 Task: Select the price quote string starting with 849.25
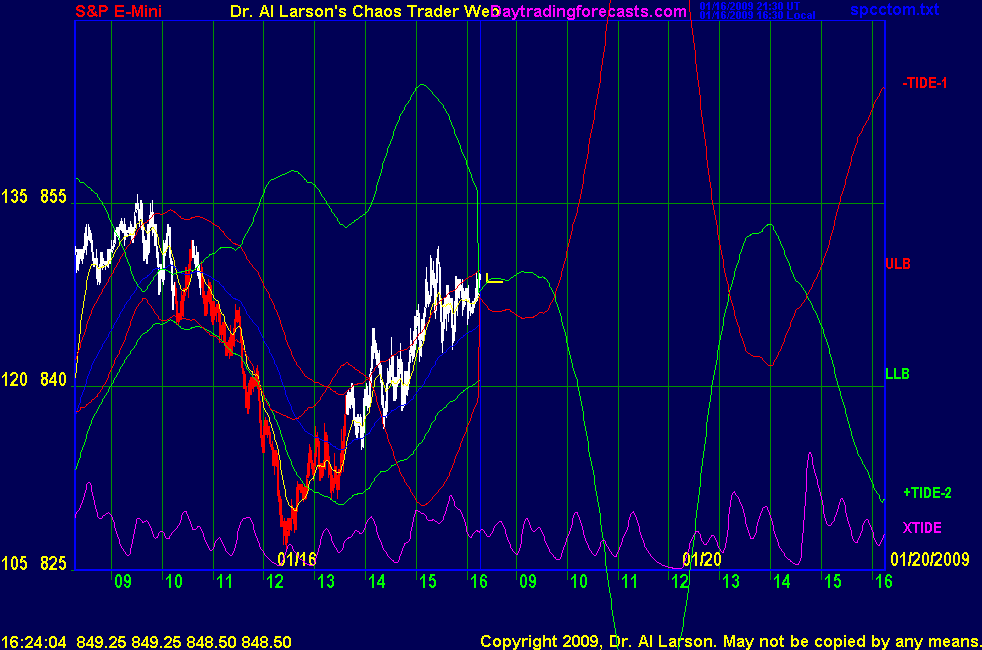coord(184,642)
